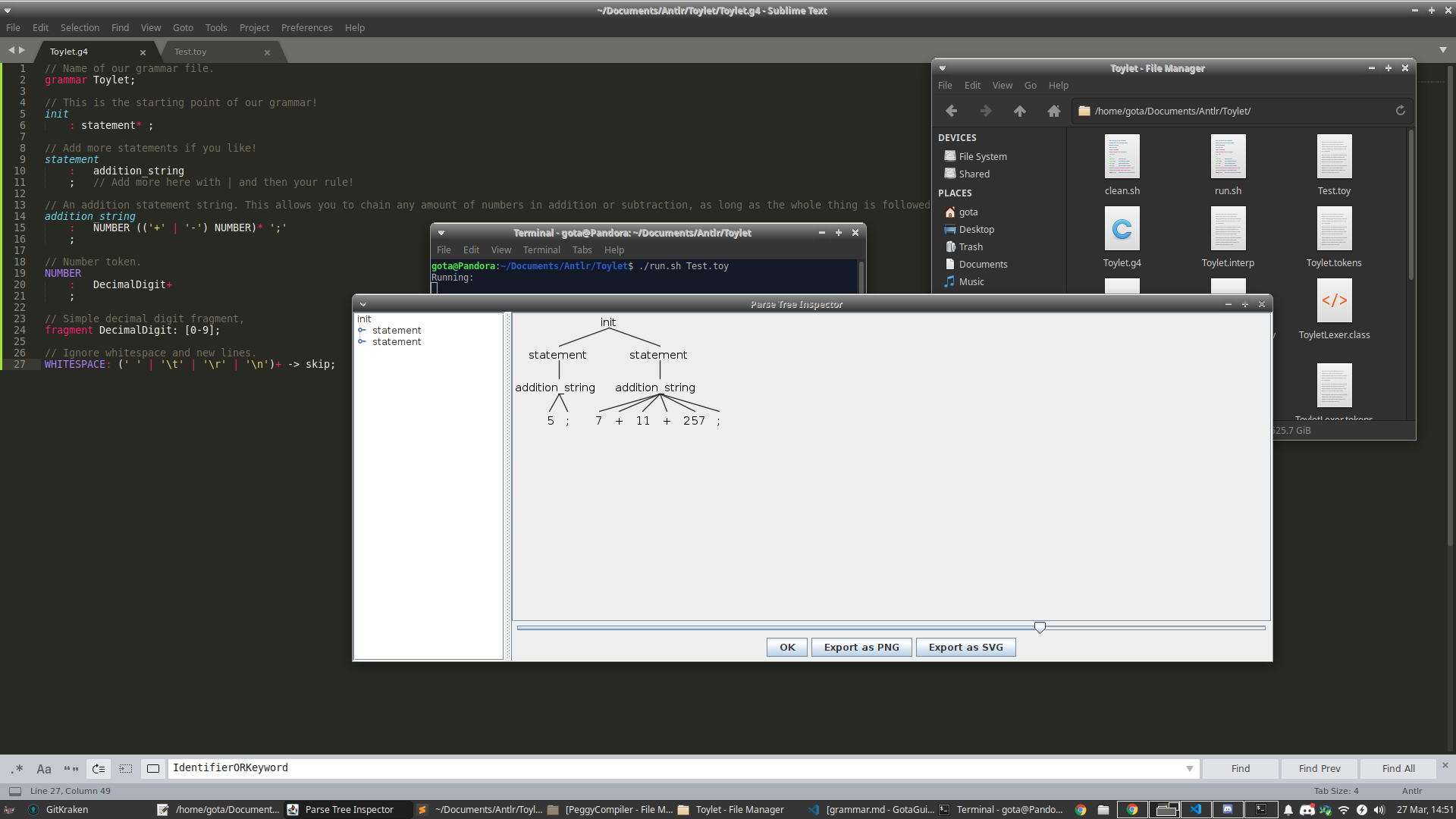Open Documents in sidebar places
The height and width of the screenshot is (819, 1456).
click(983, 264)
